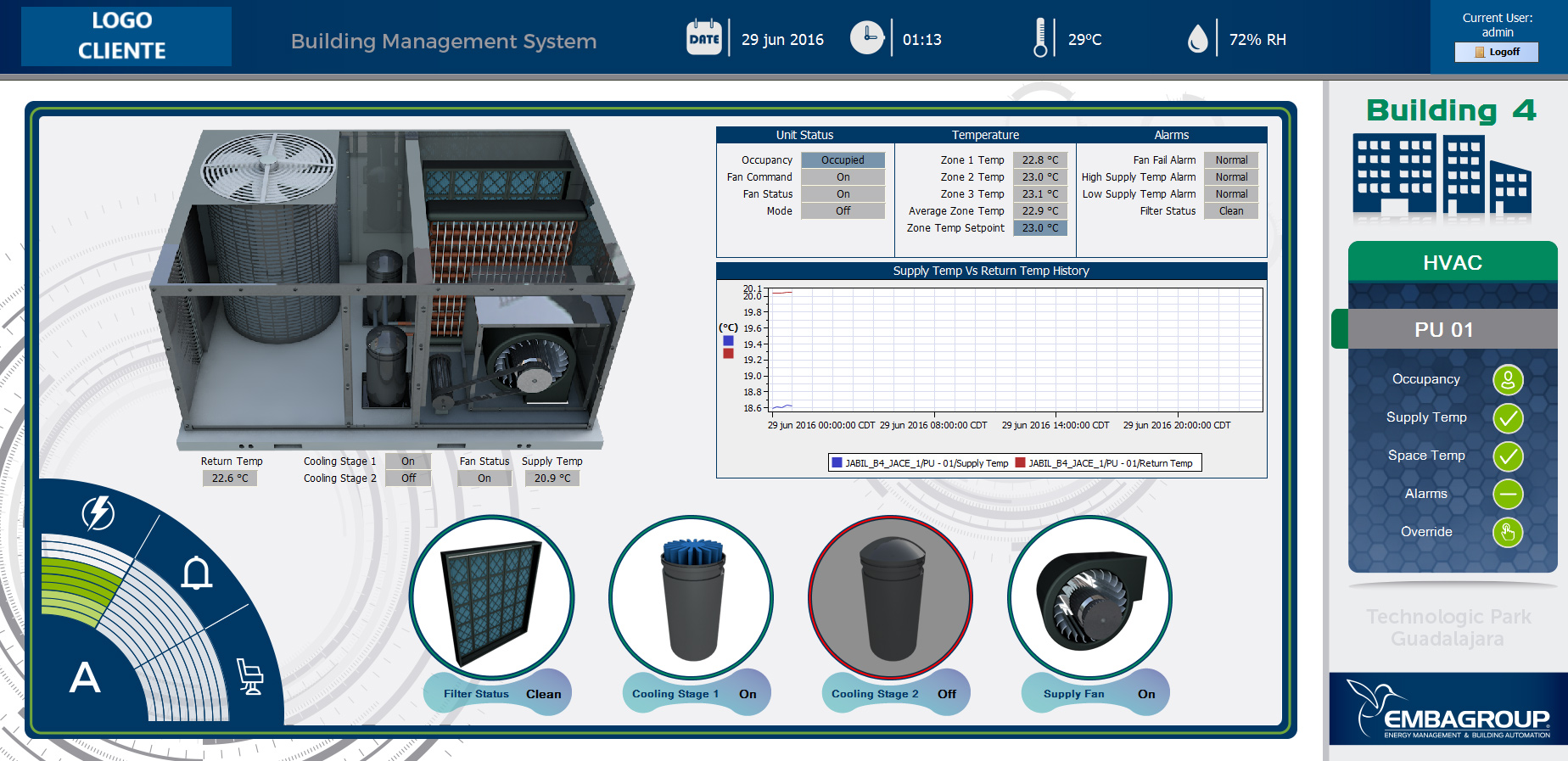This screenshot has width=1568, height=761.
Task: Click the Fan Command On value
Action: tap(843, 177)
